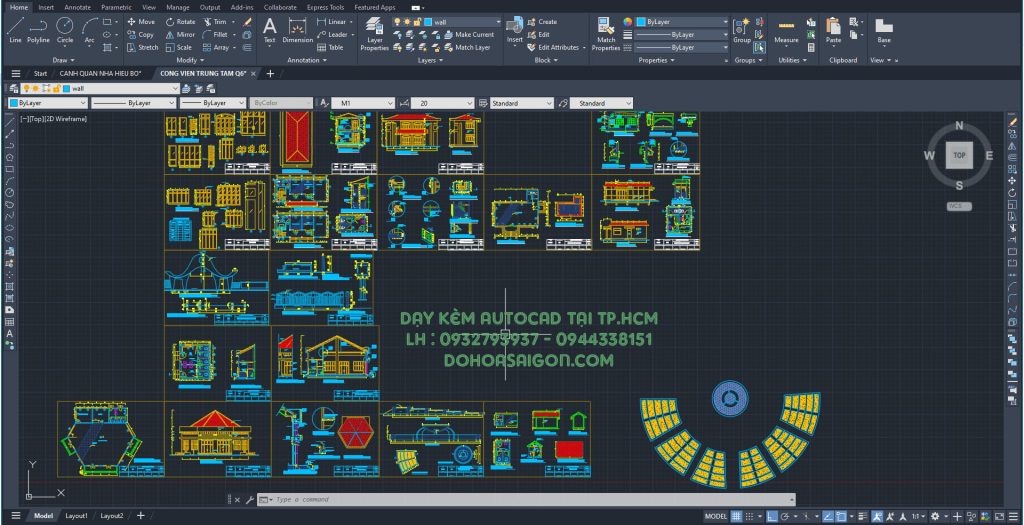Open the text style dropdown showing M1
Image resolution: width=1024 pixels, height=525 pixels.
tap(363, 103)
